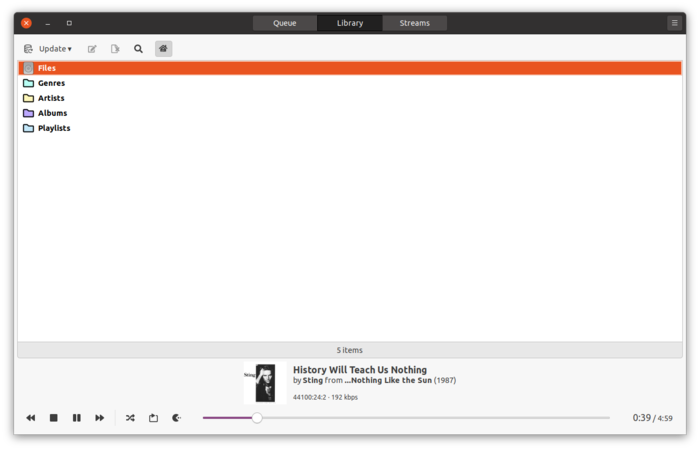This screenshot has width=700, height=450.
Task: Switch to the Streams tab
Action: pos(415,23)
